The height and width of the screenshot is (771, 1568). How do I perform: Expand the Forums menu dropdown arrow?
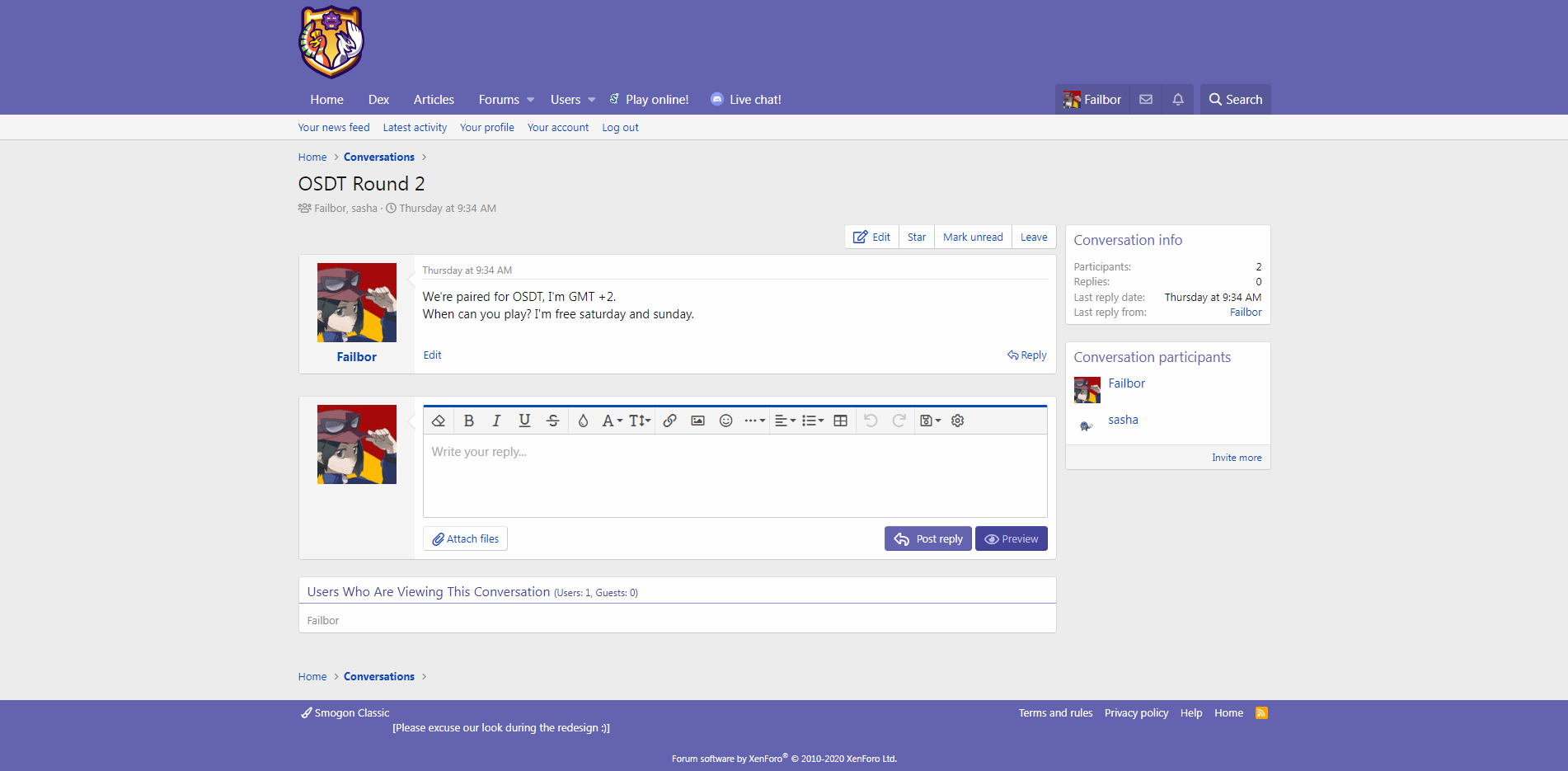pyautogui.click(x=531, y=100)
